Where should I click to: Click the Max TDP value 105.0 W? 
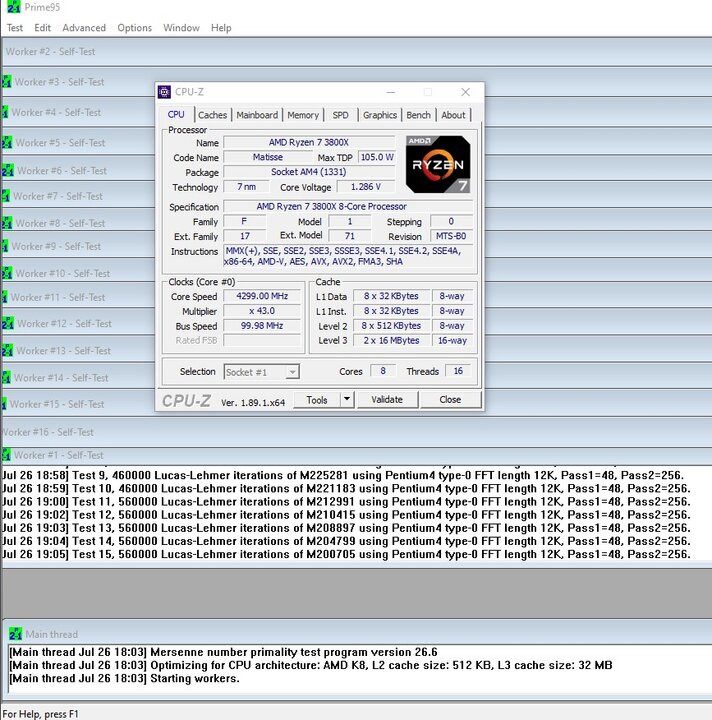[x=376, y=157]
